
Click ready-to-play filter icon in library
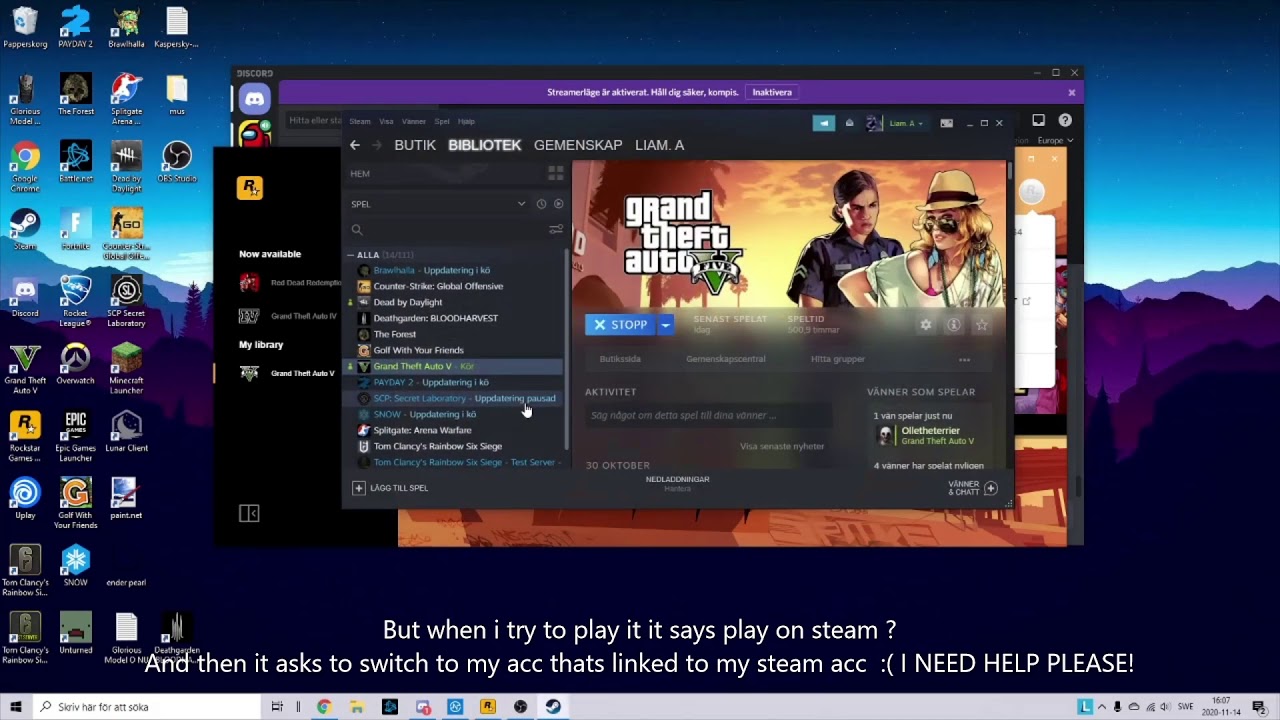(558, 204)
